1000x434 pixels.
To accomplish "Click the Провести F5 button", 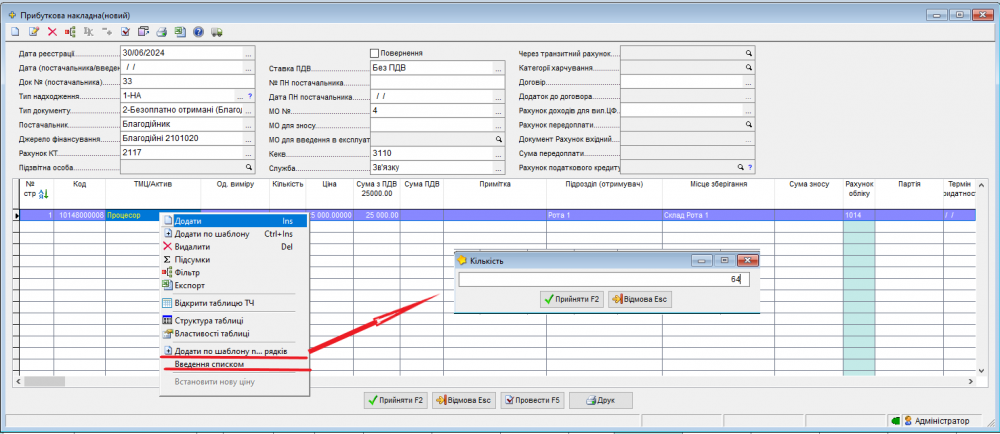I will click(535, 400).
